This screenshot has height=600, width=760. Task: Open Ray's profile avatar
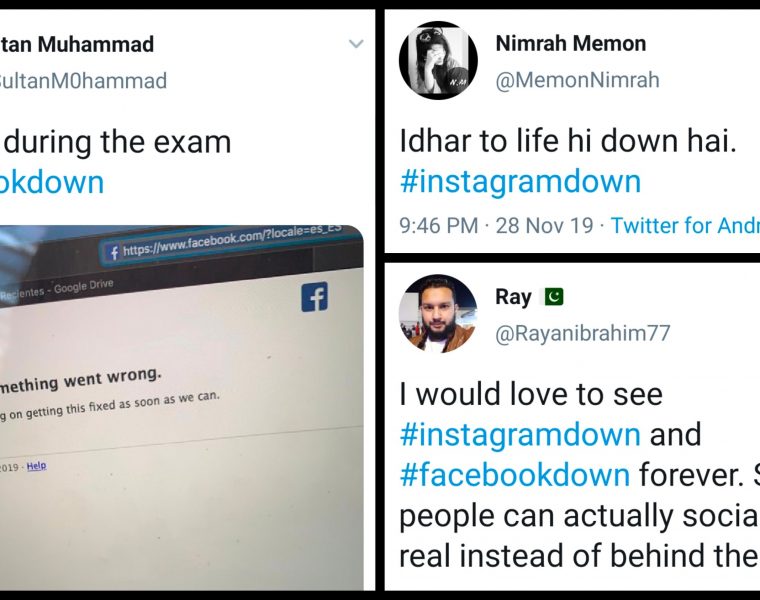[438, 313]
